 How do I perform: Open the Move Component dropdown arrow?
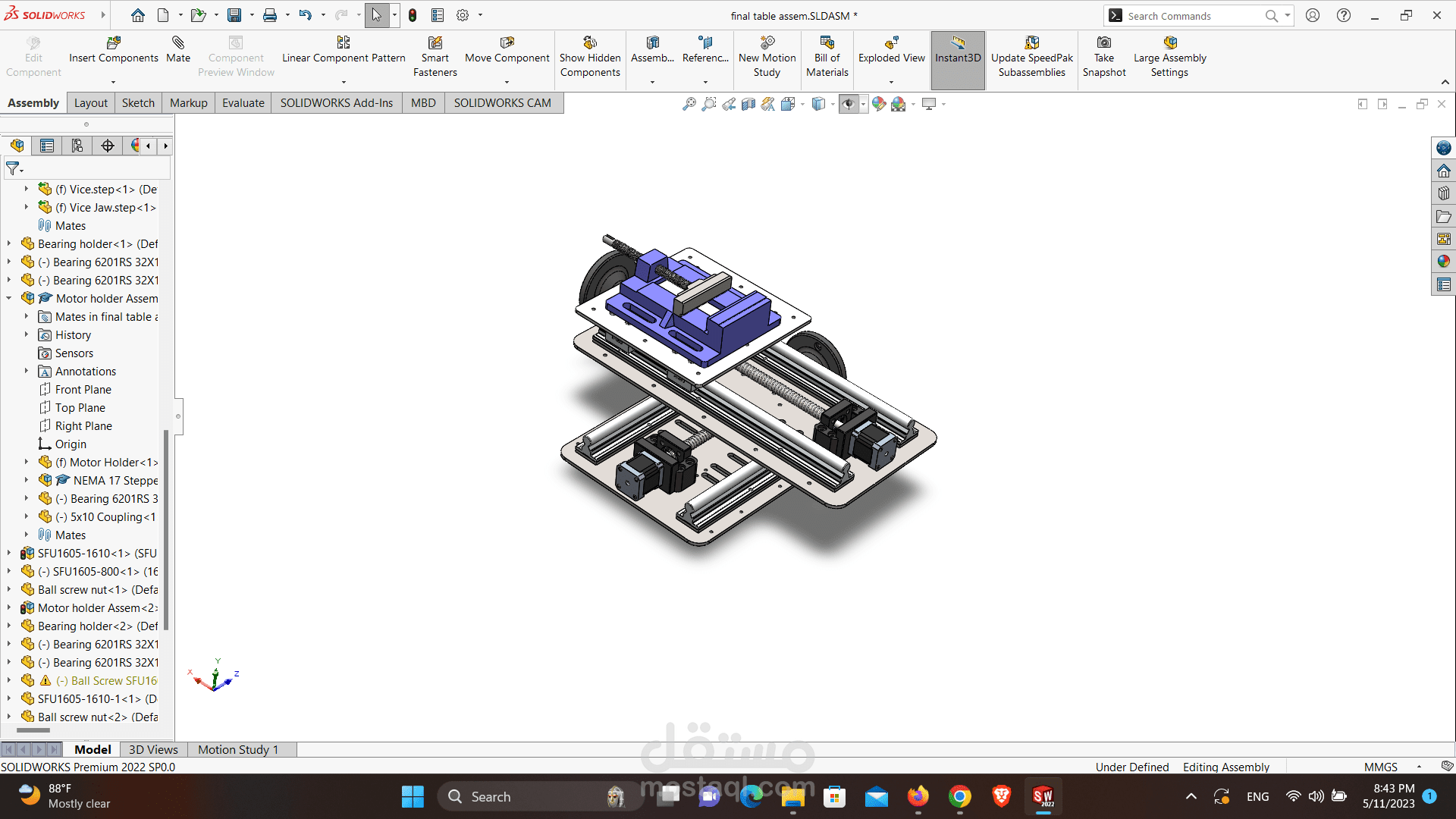coord(507,82)
